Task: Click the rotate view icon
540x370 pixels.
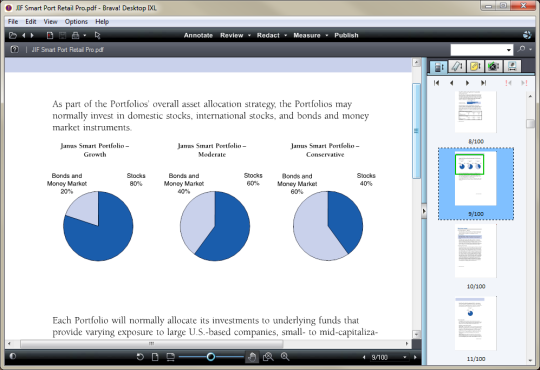Action: 140,357
